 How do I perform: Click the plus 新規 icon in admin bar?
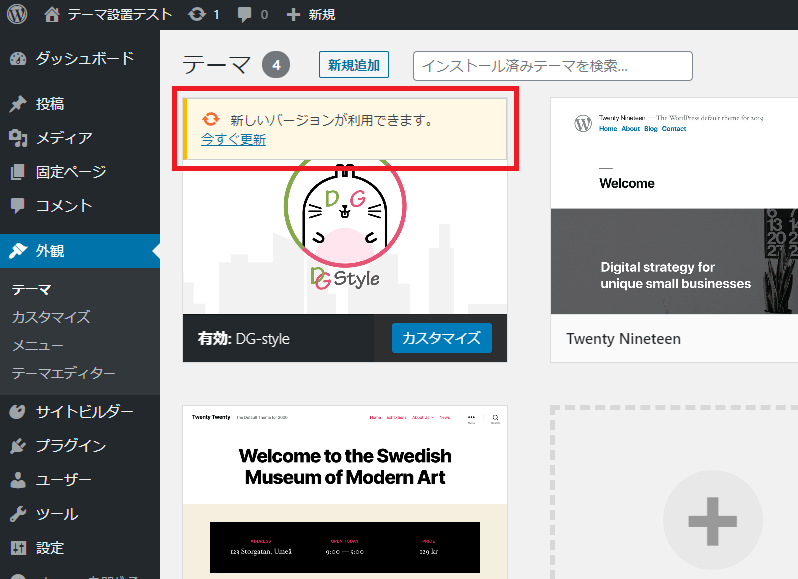pos(293,15)
